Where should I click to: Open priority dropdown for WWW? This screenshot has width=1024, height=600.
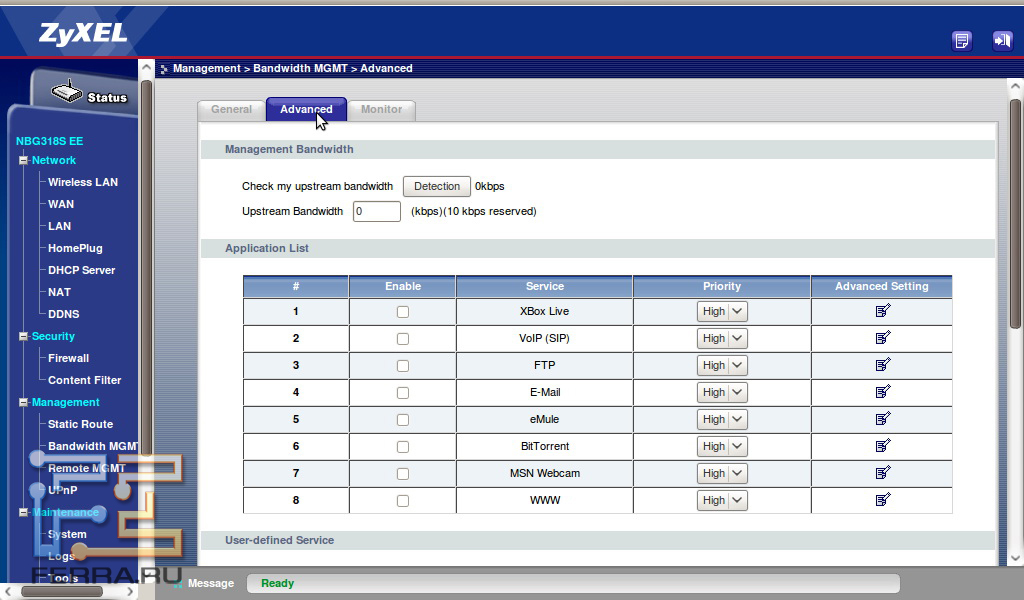coord(722,500)
